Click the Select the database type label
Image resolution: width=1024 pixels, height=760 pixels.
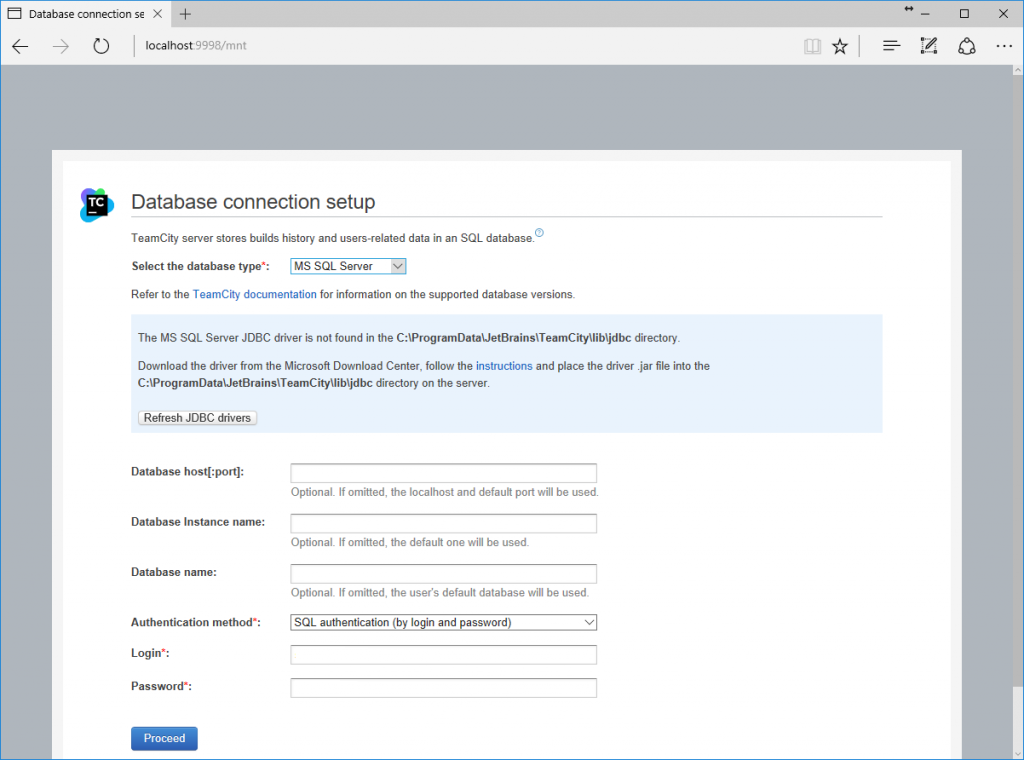pos(200,266)
